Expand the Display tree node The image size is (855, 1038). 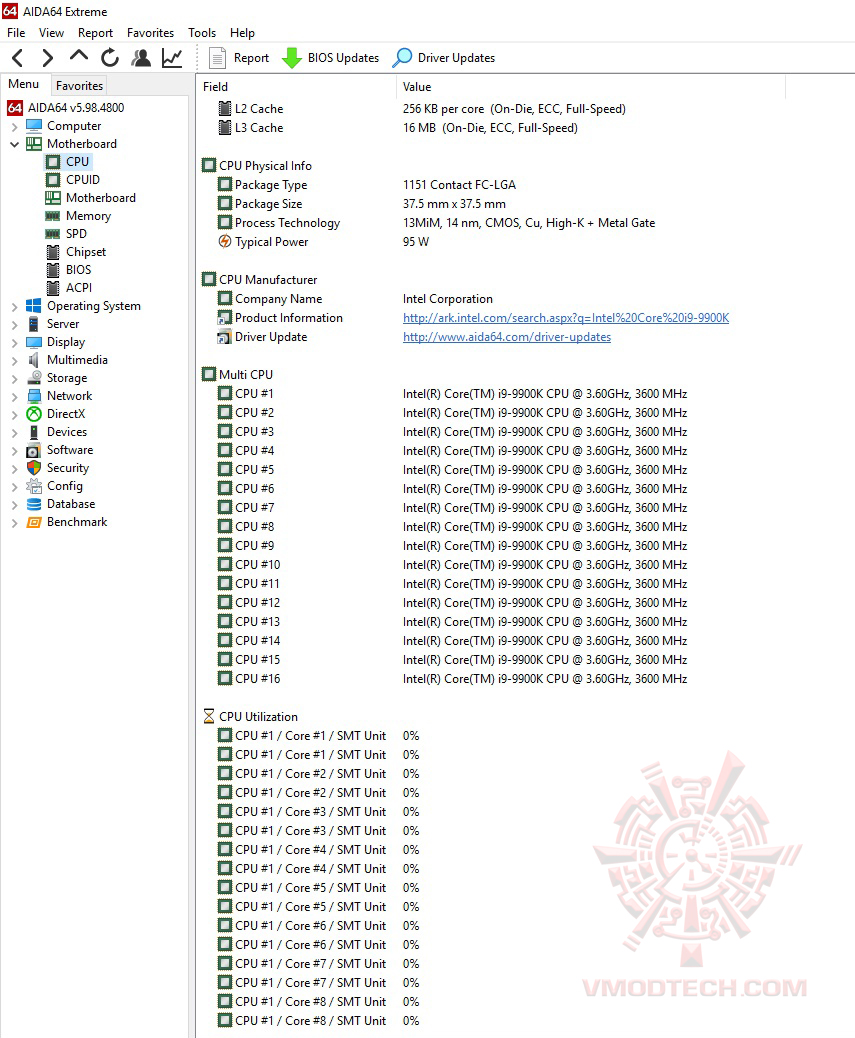pyautogui.click(x=15, y=343)
